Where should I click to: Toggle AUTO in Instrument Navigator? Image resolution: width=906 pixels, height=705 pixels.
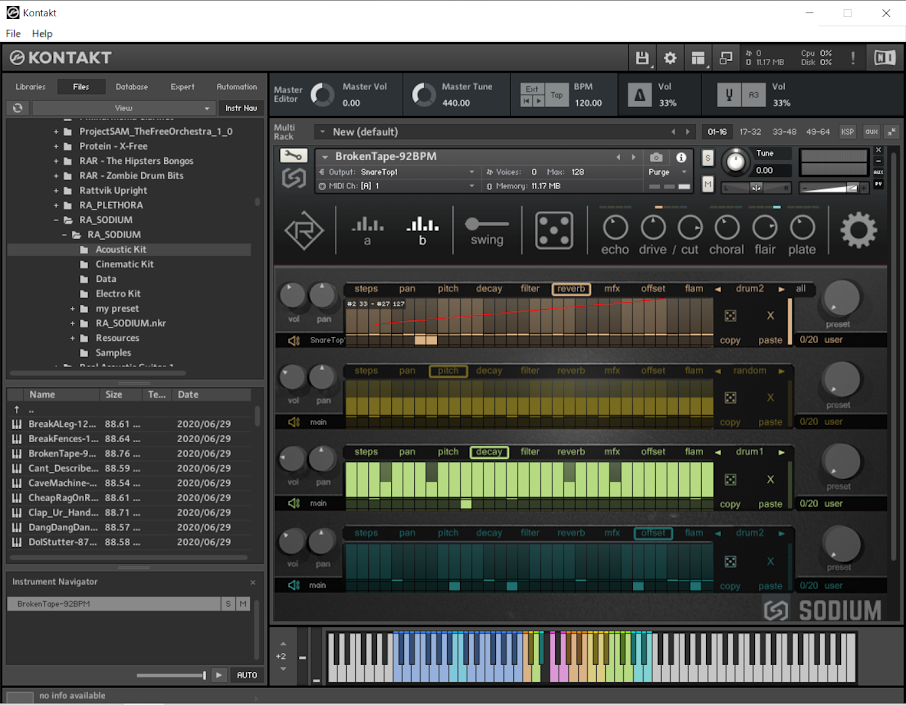pos(247,675)
